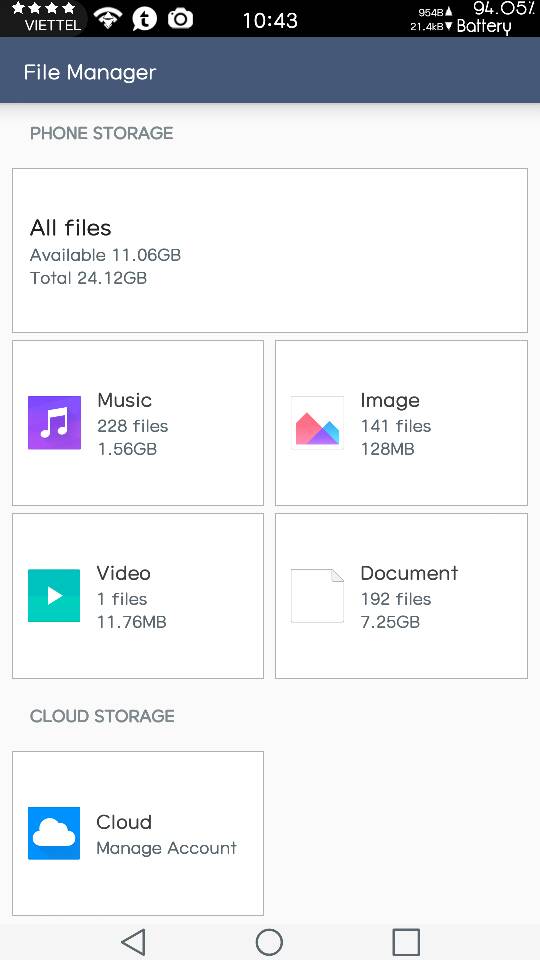540x960 pixels.
Task: Tap the blue Cloud icon
Action: (54, 833)
